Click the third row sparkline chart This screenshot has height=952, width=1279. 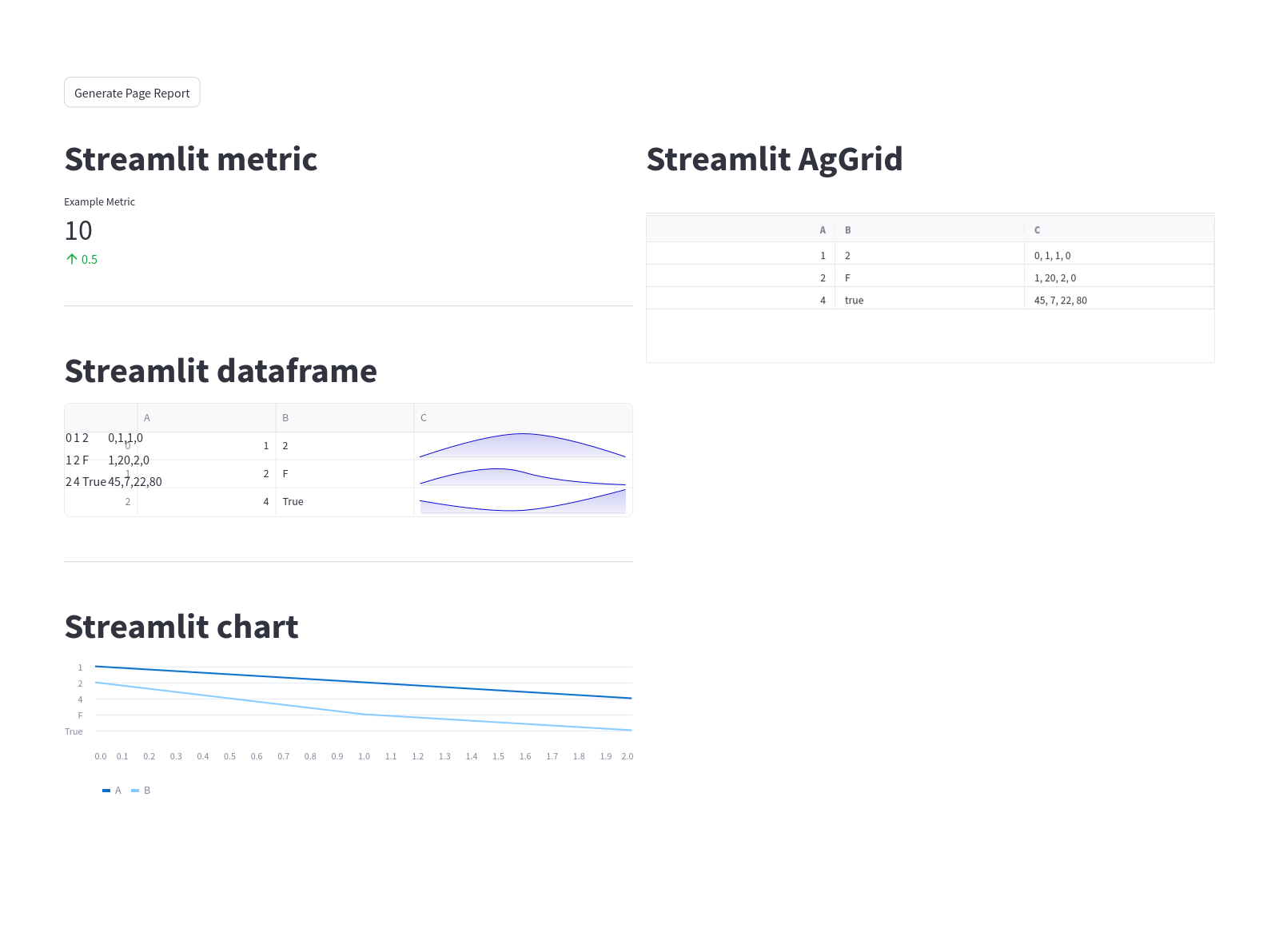pos(523,502)
